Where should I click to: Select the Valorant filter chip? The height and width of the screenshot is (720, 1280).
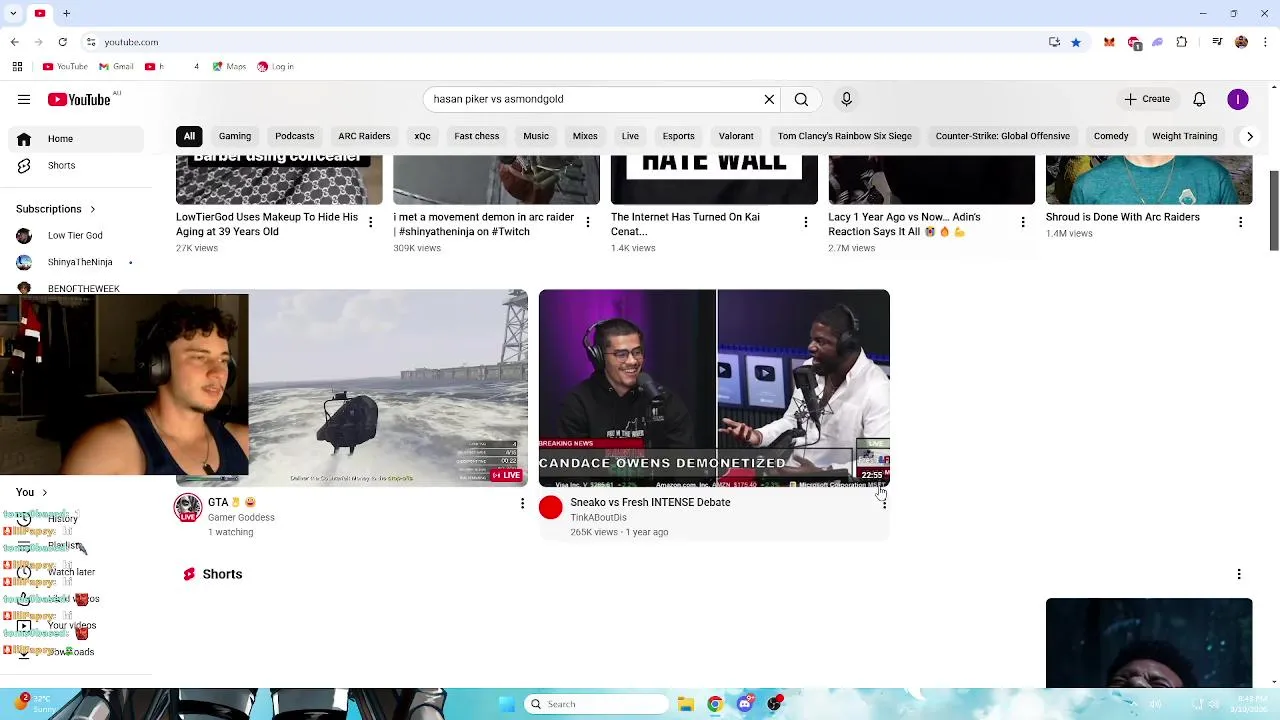(736, 136)
